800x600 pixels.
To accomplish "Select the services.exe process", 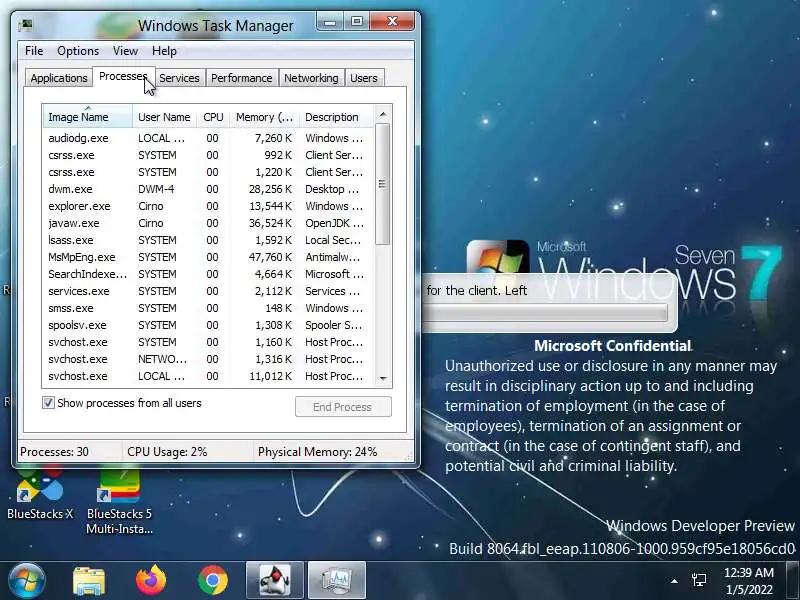I will [208, 291].
